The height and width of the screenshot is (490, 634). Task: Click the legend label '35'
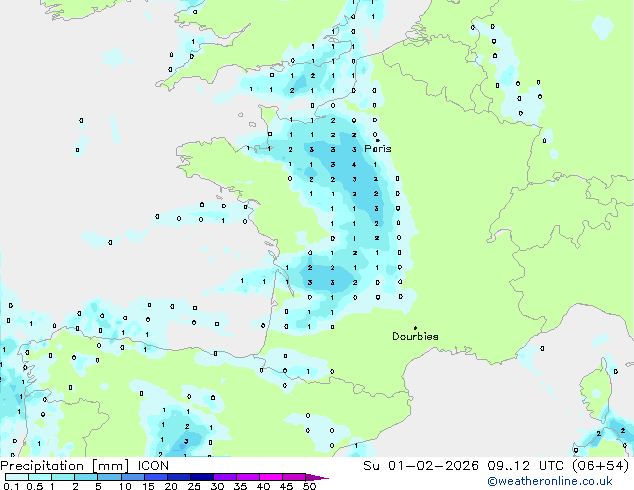tap(240, 486)
